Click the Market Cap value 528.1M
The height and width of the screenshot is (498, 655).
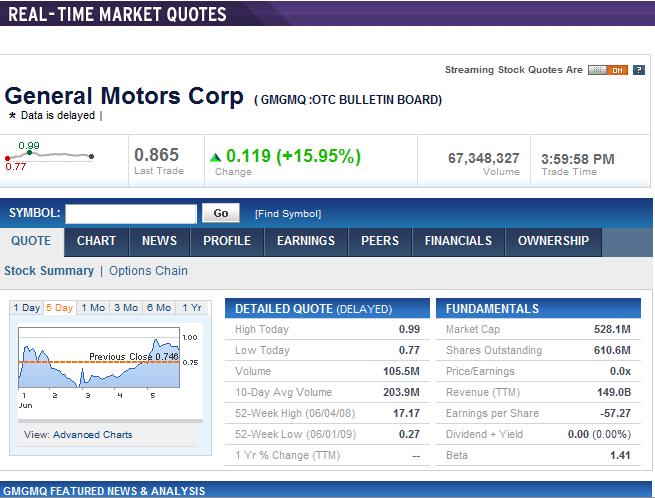point(612,329)
